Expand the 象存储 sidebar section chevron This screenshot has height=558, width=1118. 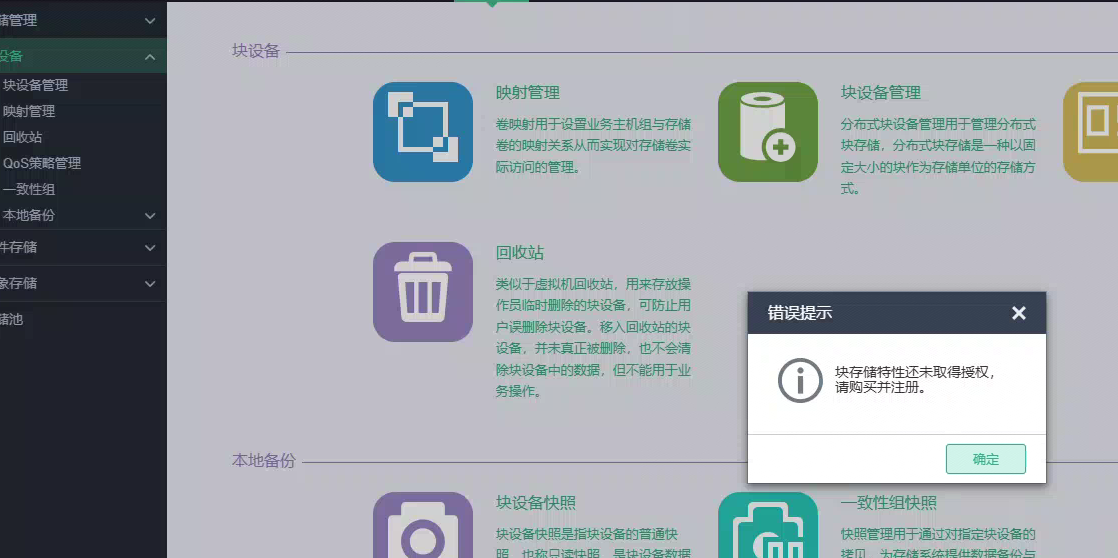point(150,283)
